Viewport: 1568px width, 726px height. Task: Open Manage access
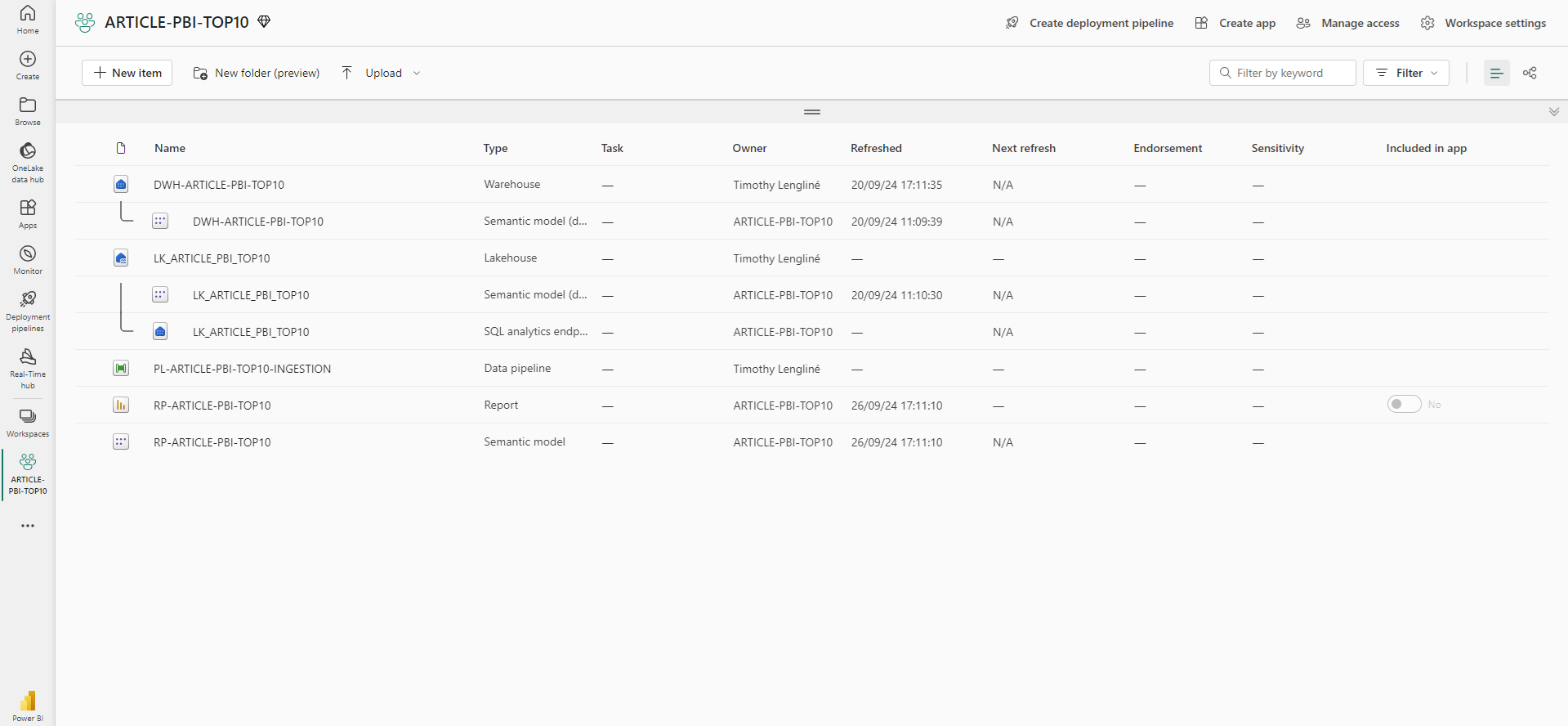[x=1348, y=23]
